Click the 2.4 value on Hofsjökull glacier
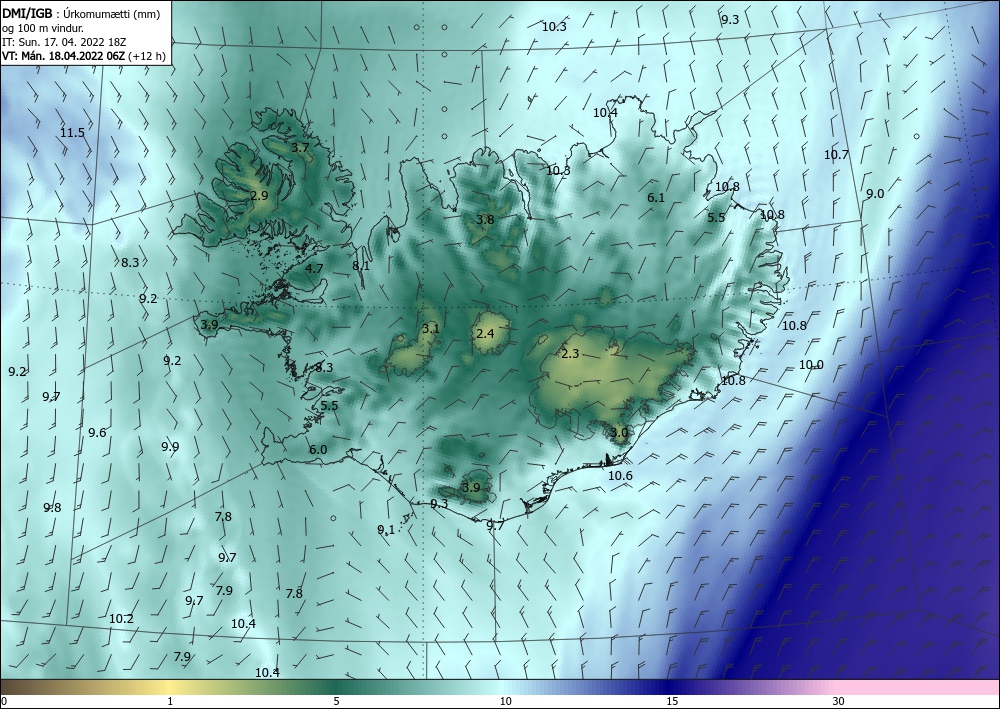1000x709 pixels. click(x=485, y=333)
